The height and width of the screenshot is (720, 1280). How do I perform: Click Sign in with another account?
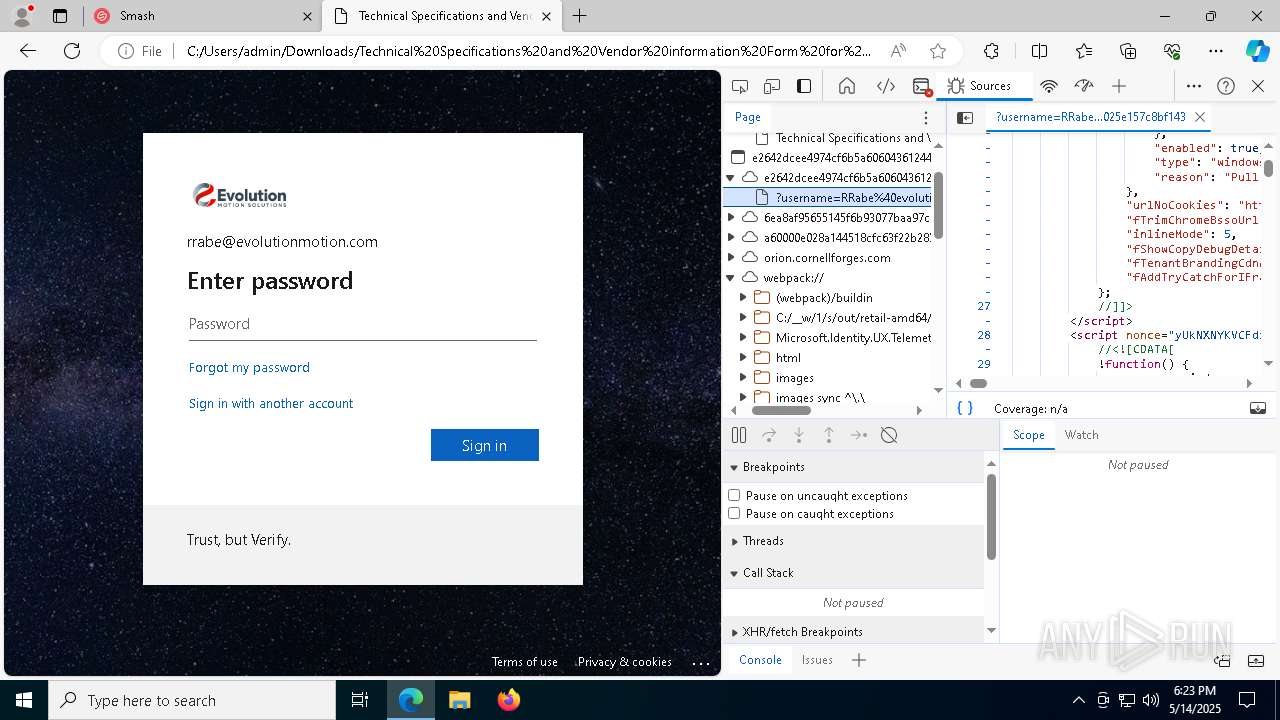271,403
